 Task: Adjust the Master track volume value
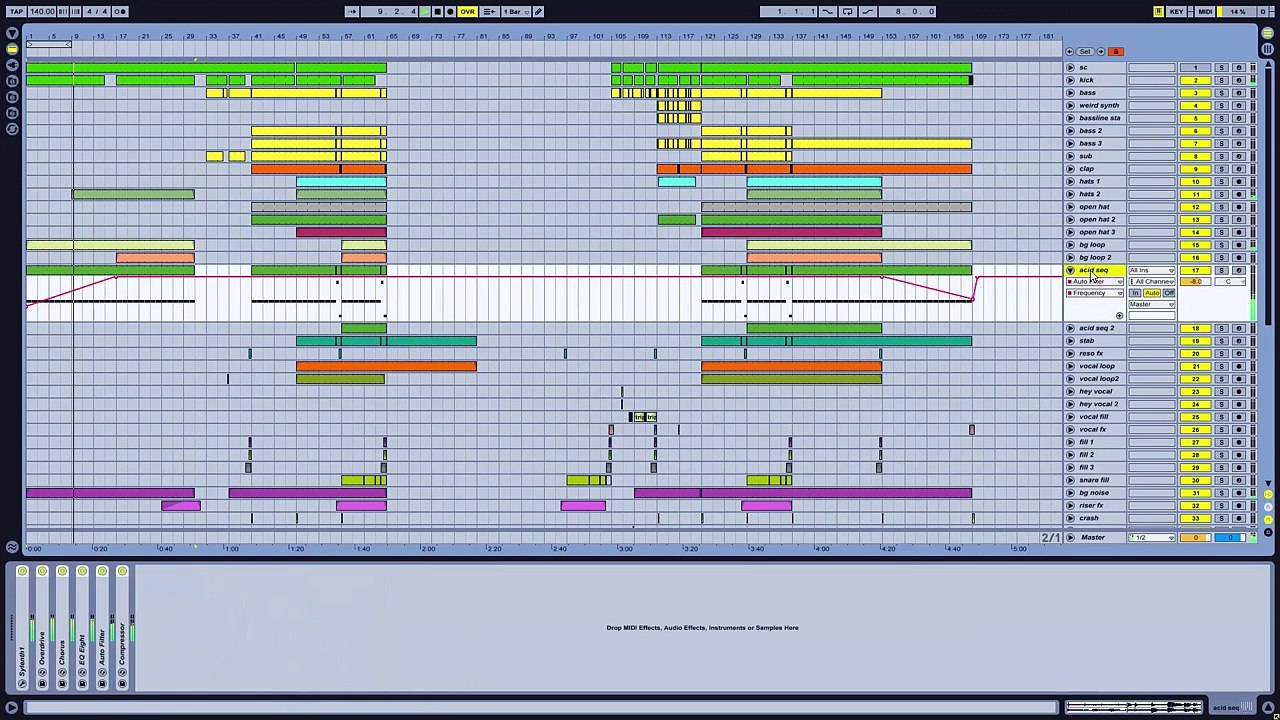1196,538
